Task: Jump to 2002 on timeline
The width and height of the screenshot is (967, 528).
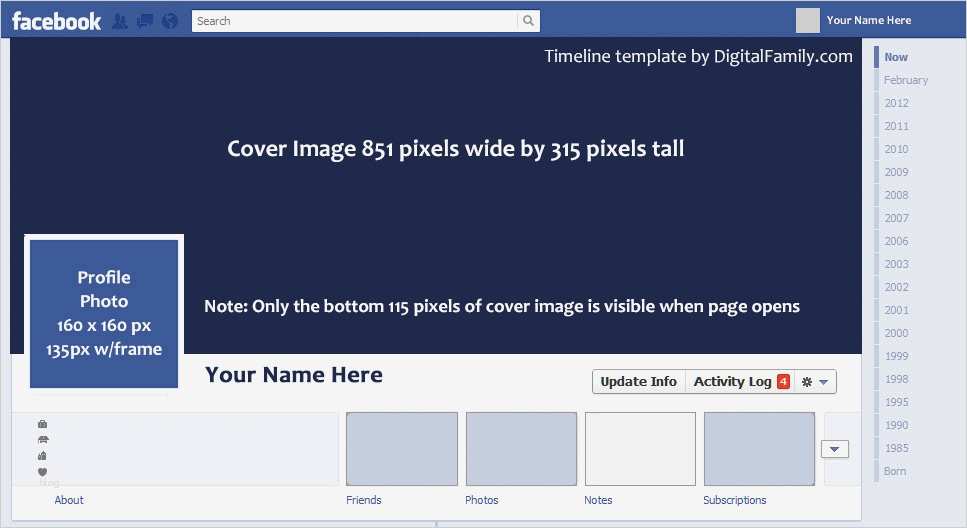Action: (x=896, y=287)
